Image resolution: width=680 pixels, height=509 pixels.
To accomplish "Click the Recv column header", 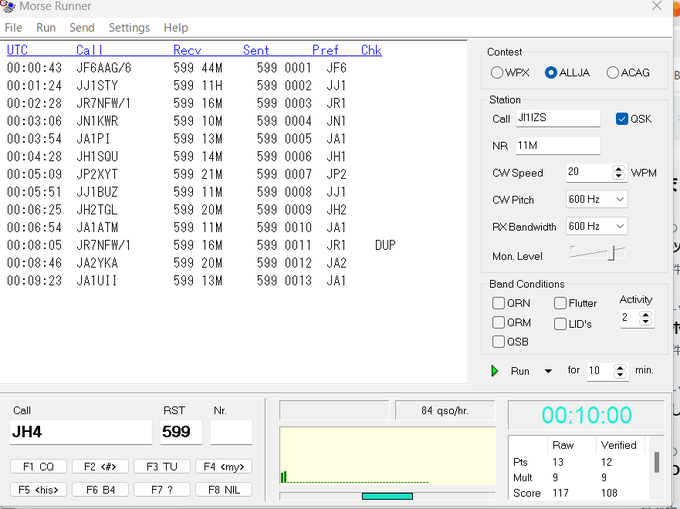I will pyautogui.click(x=187, y=50).
